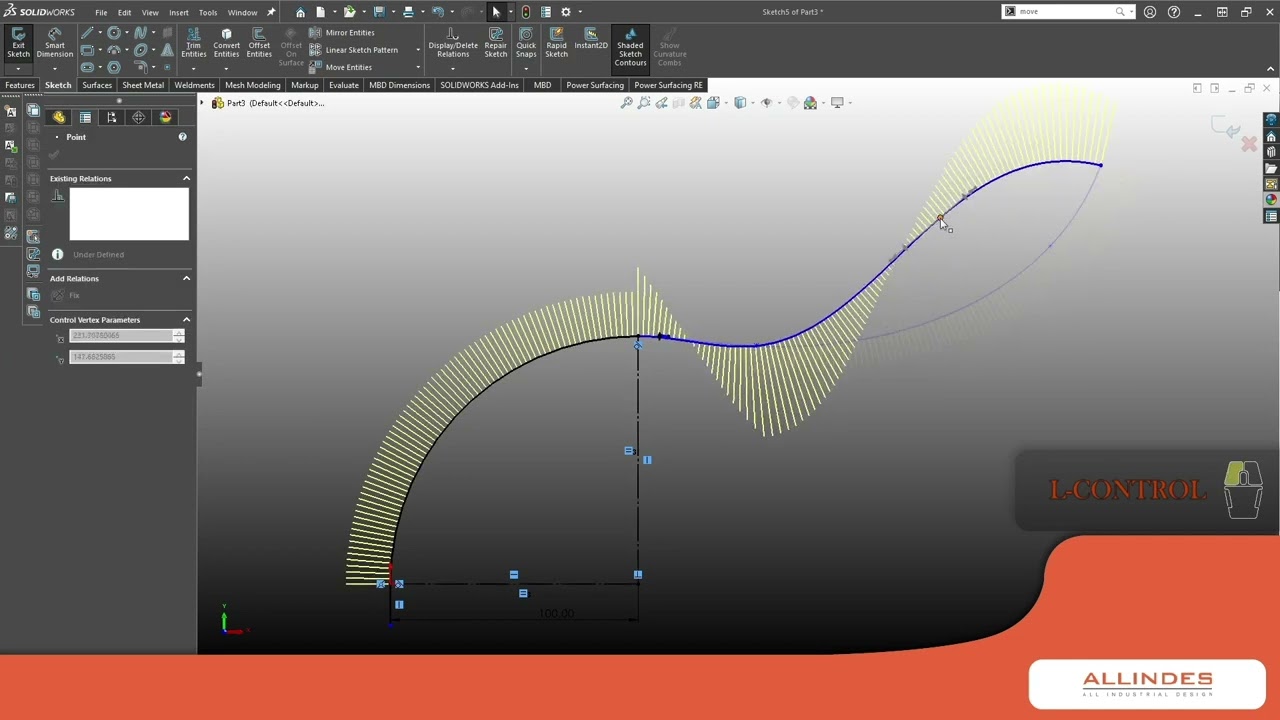Click Mirror Entities button
This screenshot has height=720, width=1280.
coord(341,33)
